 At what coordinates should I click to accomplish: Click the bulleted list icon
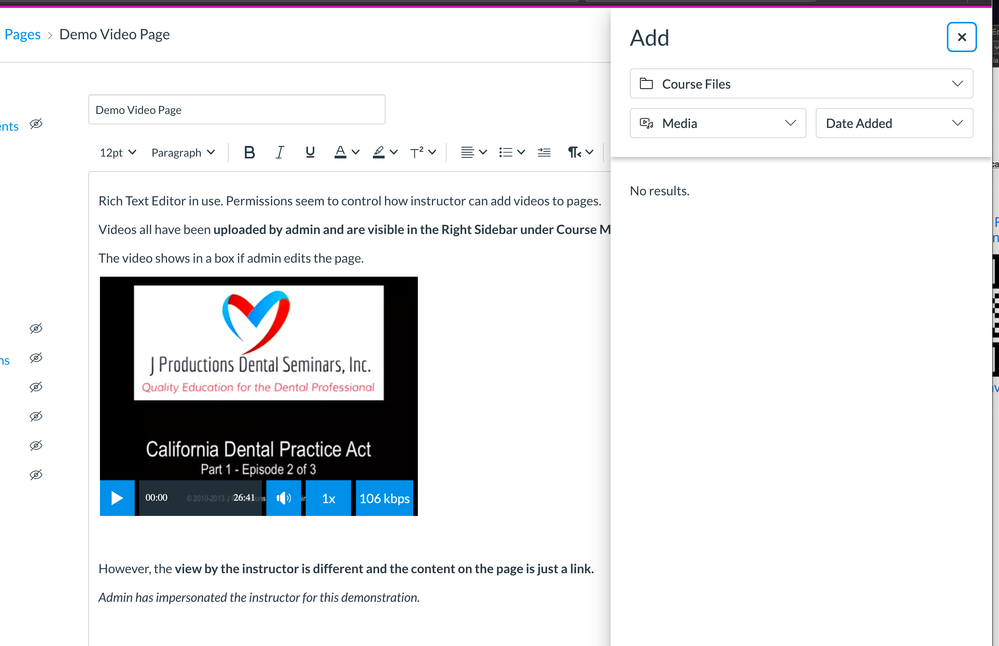coord(506,152)
